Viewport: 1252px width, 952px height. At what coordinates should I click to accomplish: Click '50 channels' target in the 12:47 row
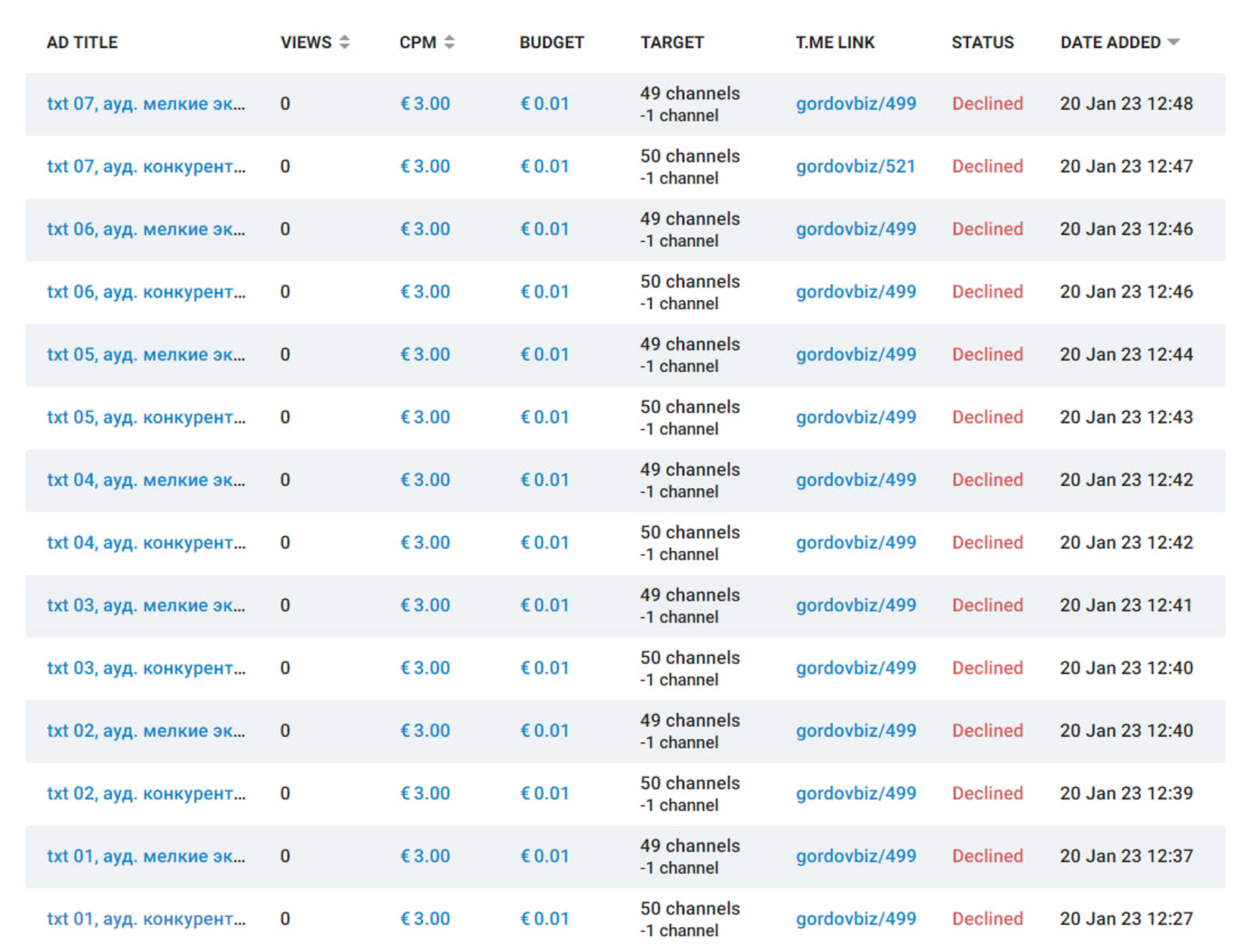tap(690, 156)
